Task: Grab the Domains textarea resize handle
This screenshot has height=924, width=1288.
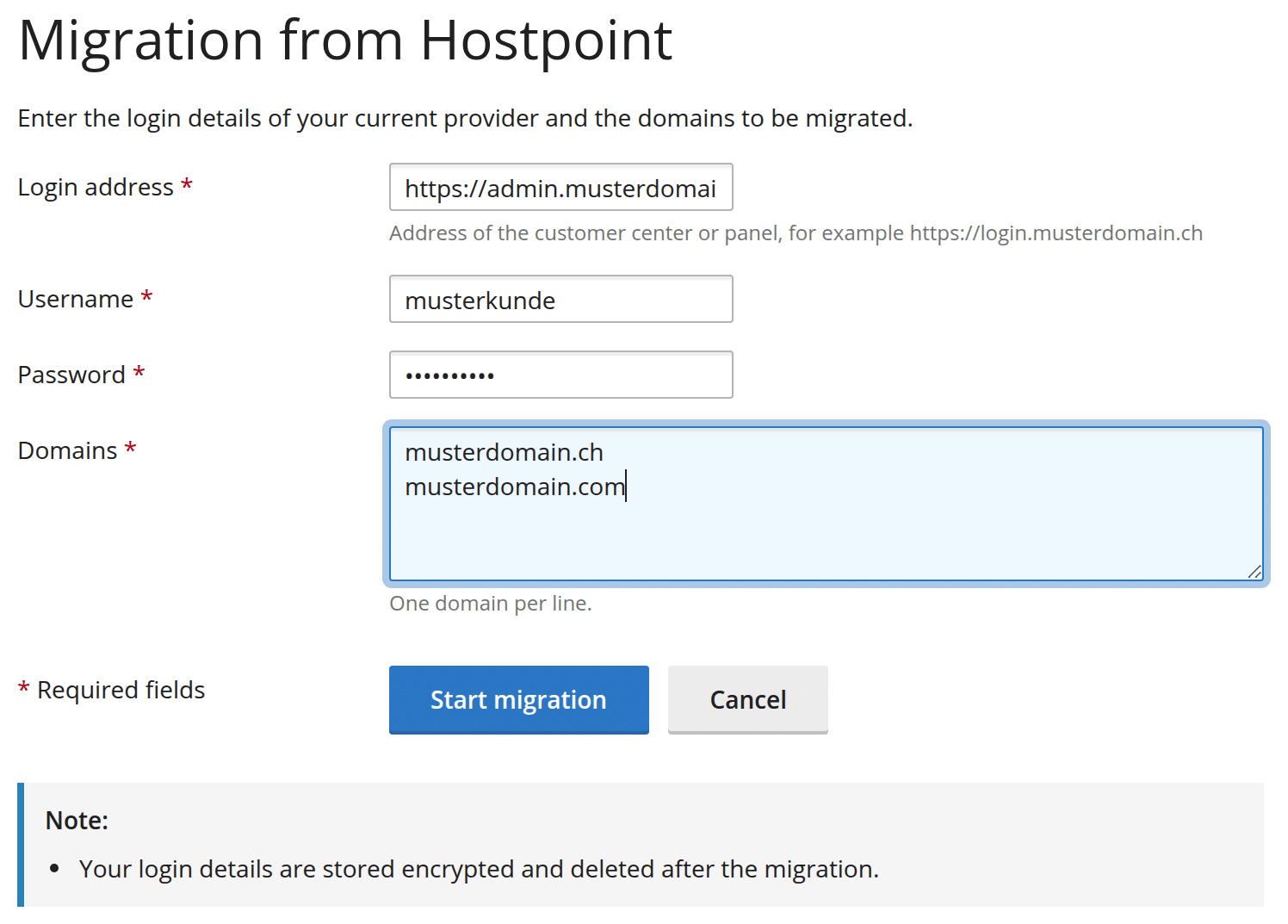Action: 1254,572
